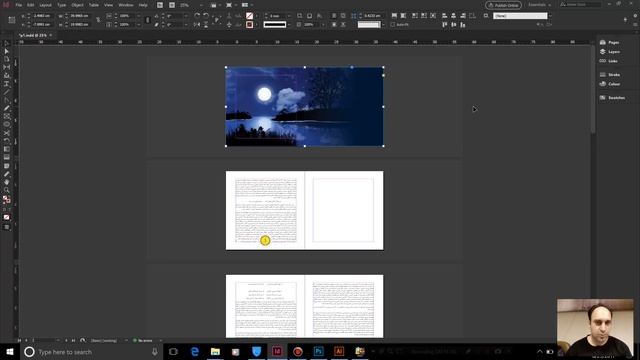Select the Eyedropper tool
Image resolution: width=640 pixels, height=360 pixels.
[7, 174]
